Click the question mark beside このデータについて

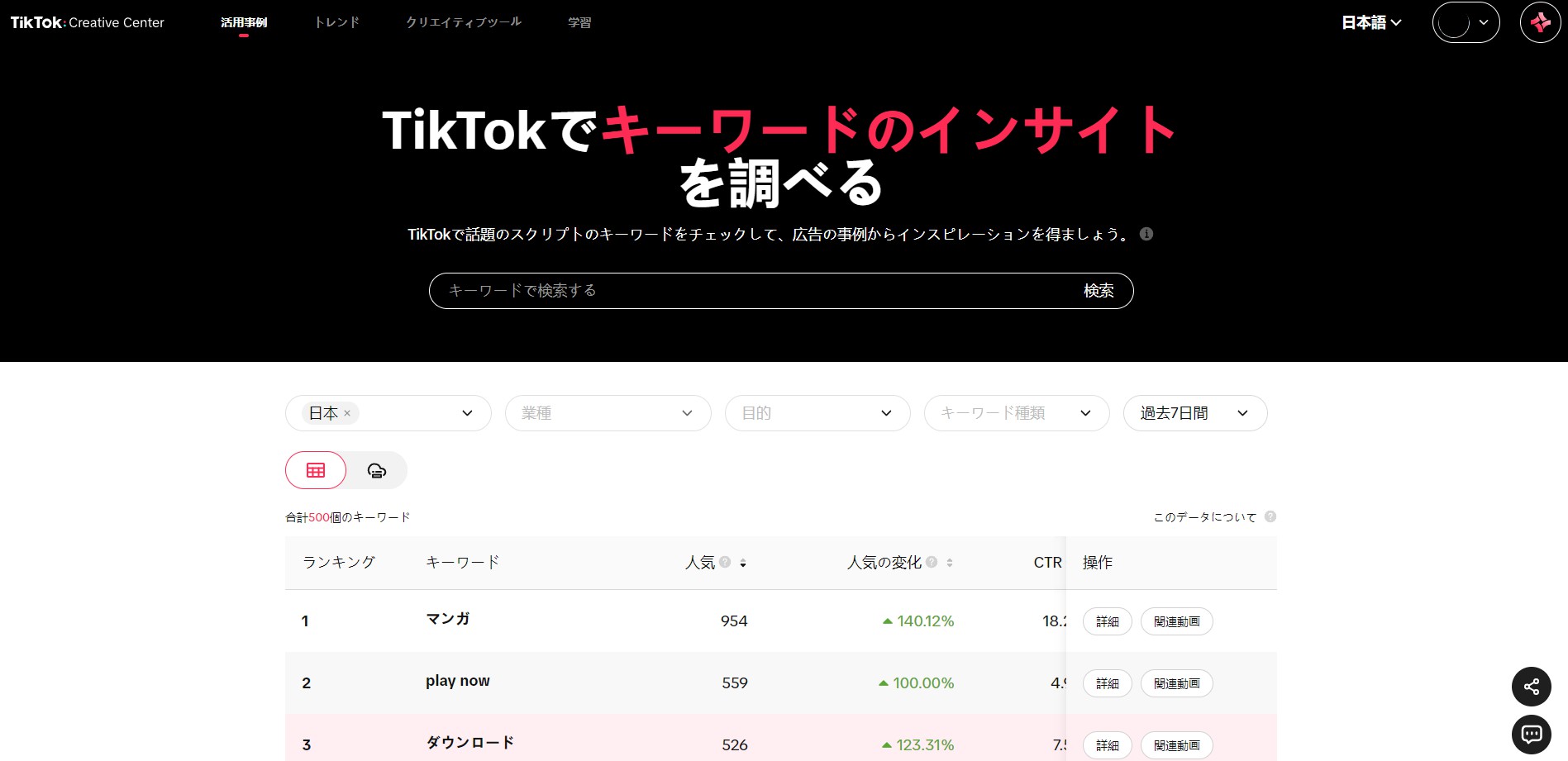pos(1270,516)
